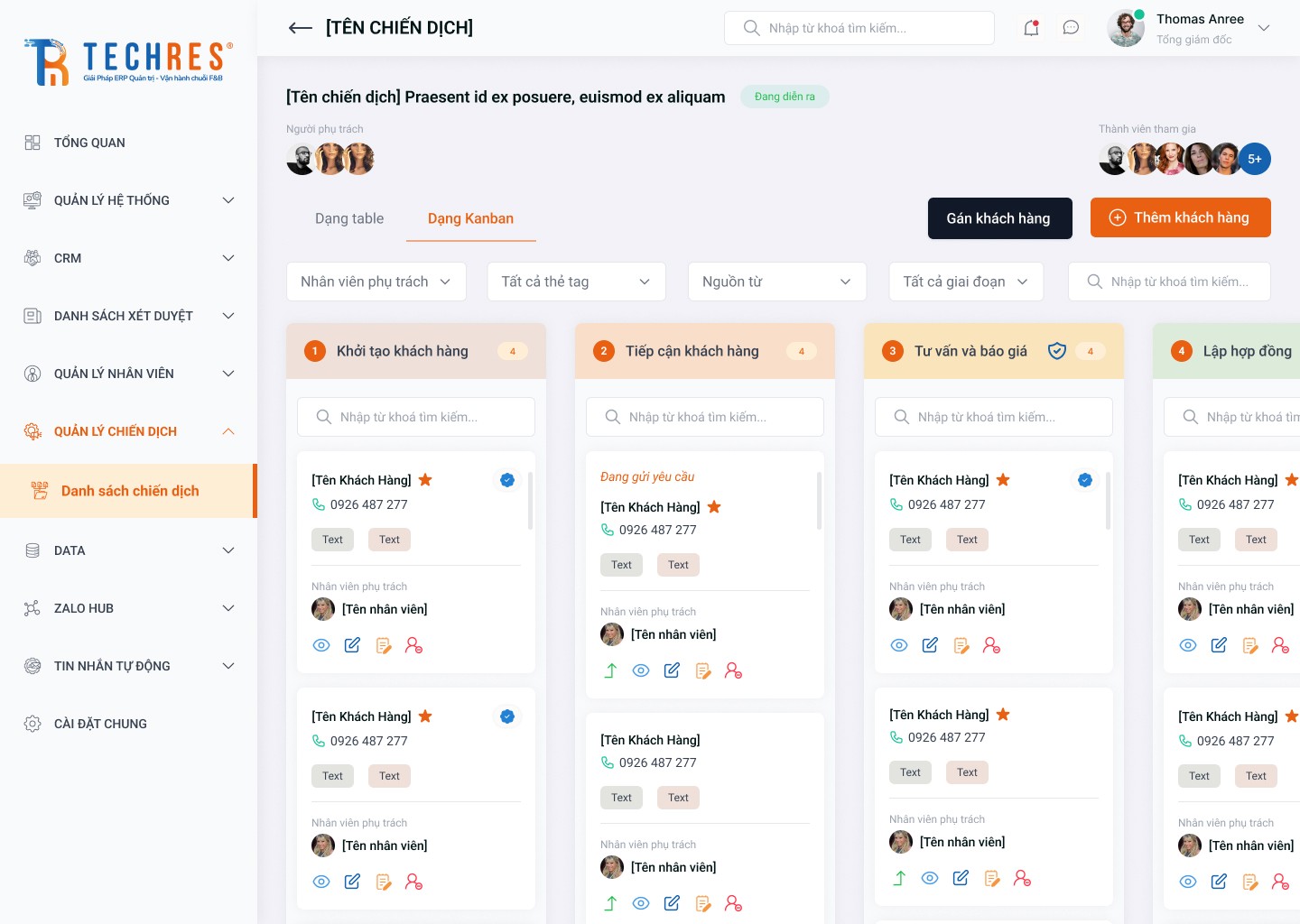The width and height of the screenshot is (1300, 924).
Task: Expand the DATA sidebar section
Action: point(128,550)
